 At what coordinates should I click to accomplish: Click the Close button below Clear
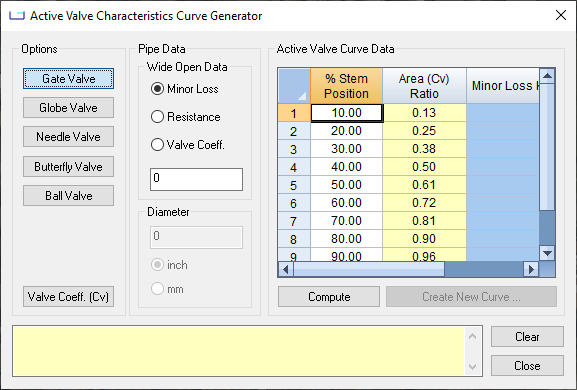click(x=527, y=365)
